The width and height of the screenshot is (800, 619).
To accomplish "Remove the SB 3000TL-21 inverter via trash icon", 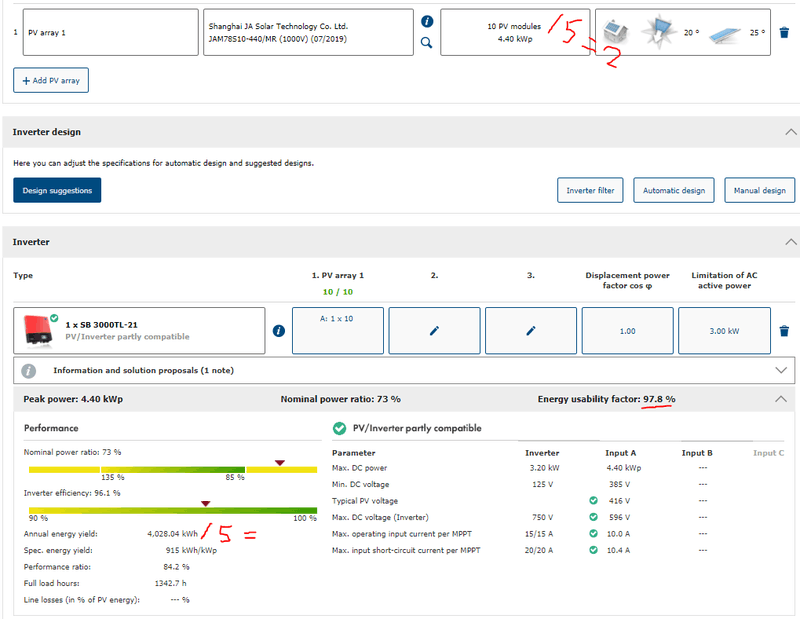I will pos(783,331).
